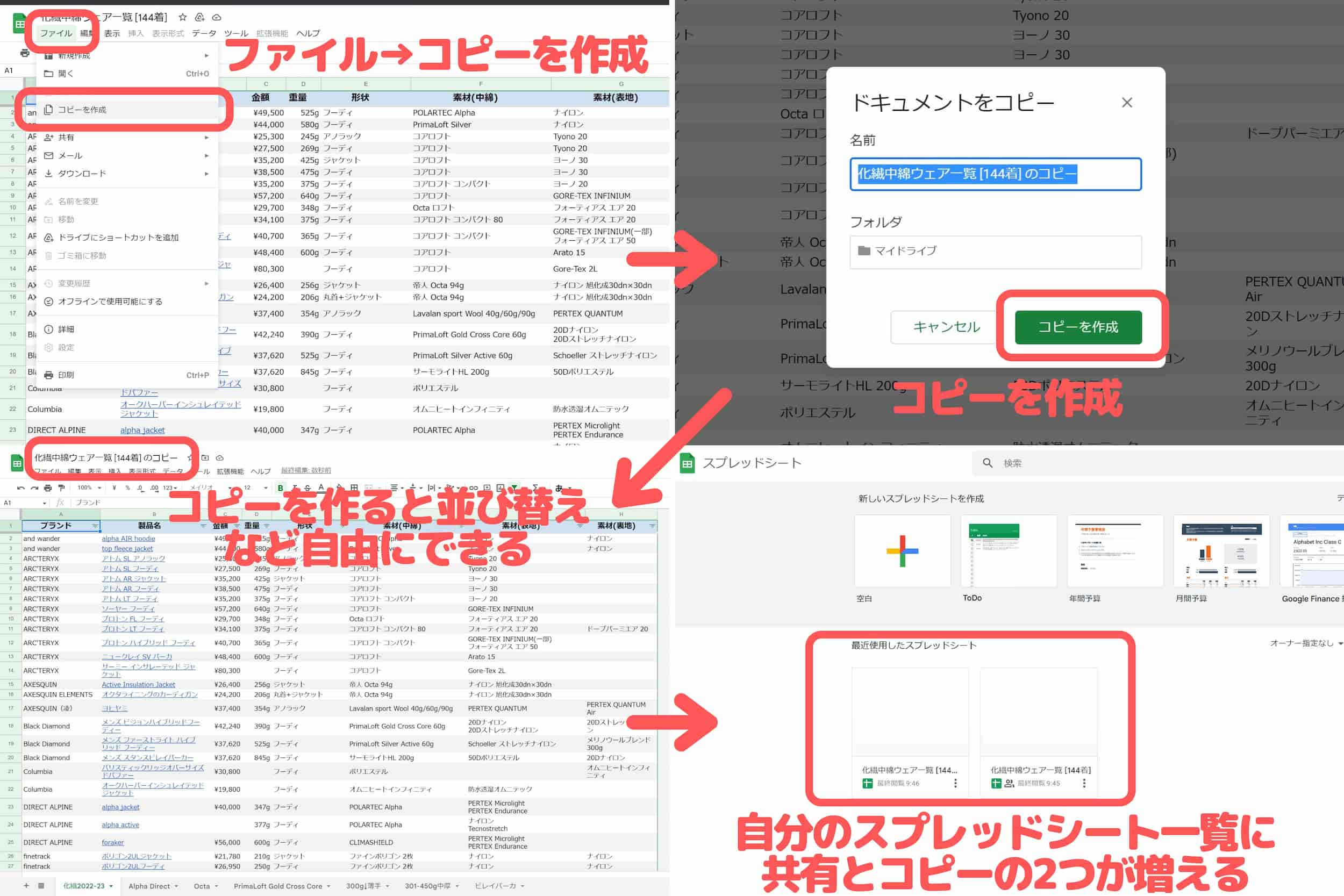This screenshot has width=1344, height=896.
Task: Open the alpha jacket link in the DIRECT ALPINE row
Action: coord(142,429)
